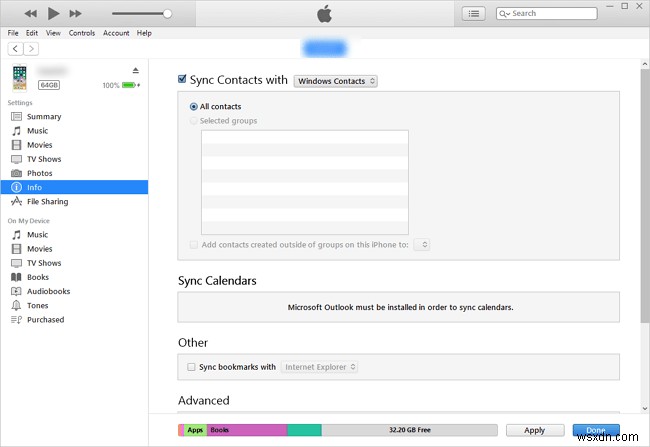Click the rewind previous track button
The width and height of the screenshot is (650, 447).
30,14
